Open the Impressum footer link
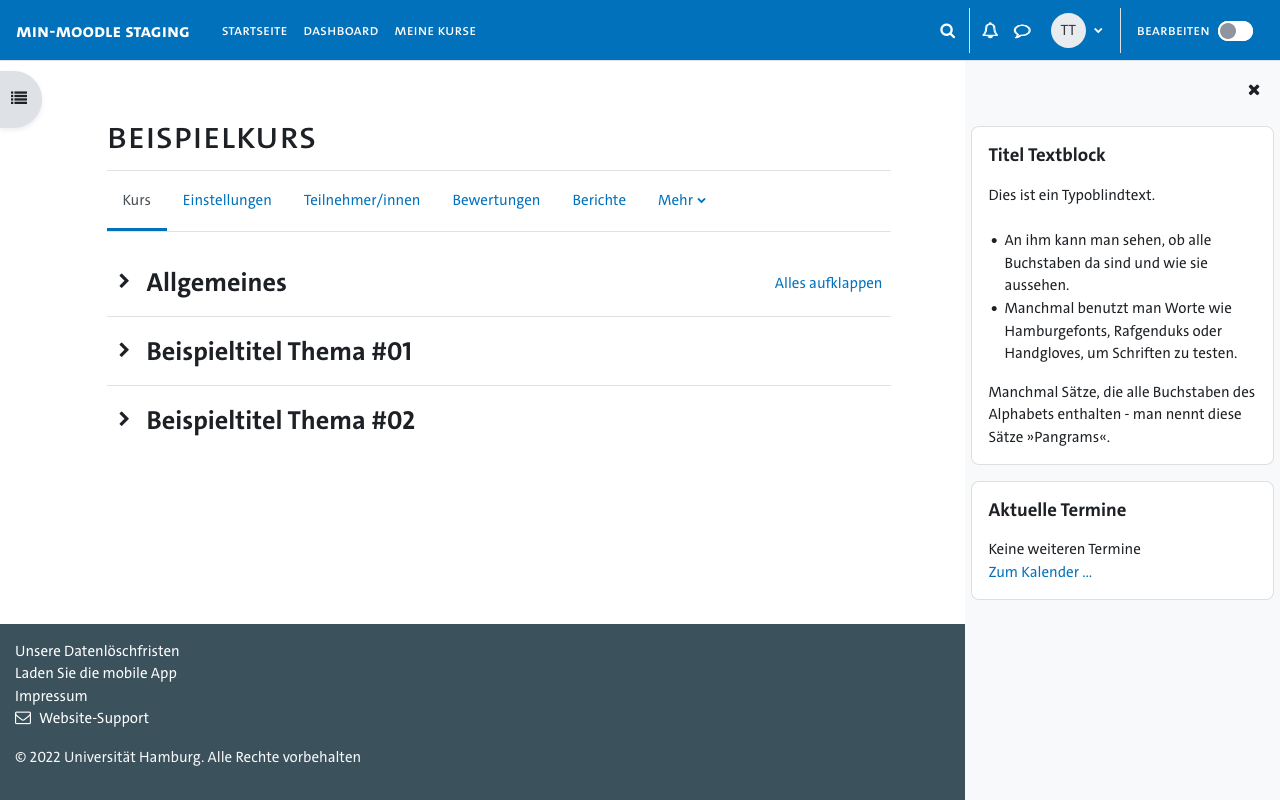This screenshot has width=1280, height=800. coord(51,696)
